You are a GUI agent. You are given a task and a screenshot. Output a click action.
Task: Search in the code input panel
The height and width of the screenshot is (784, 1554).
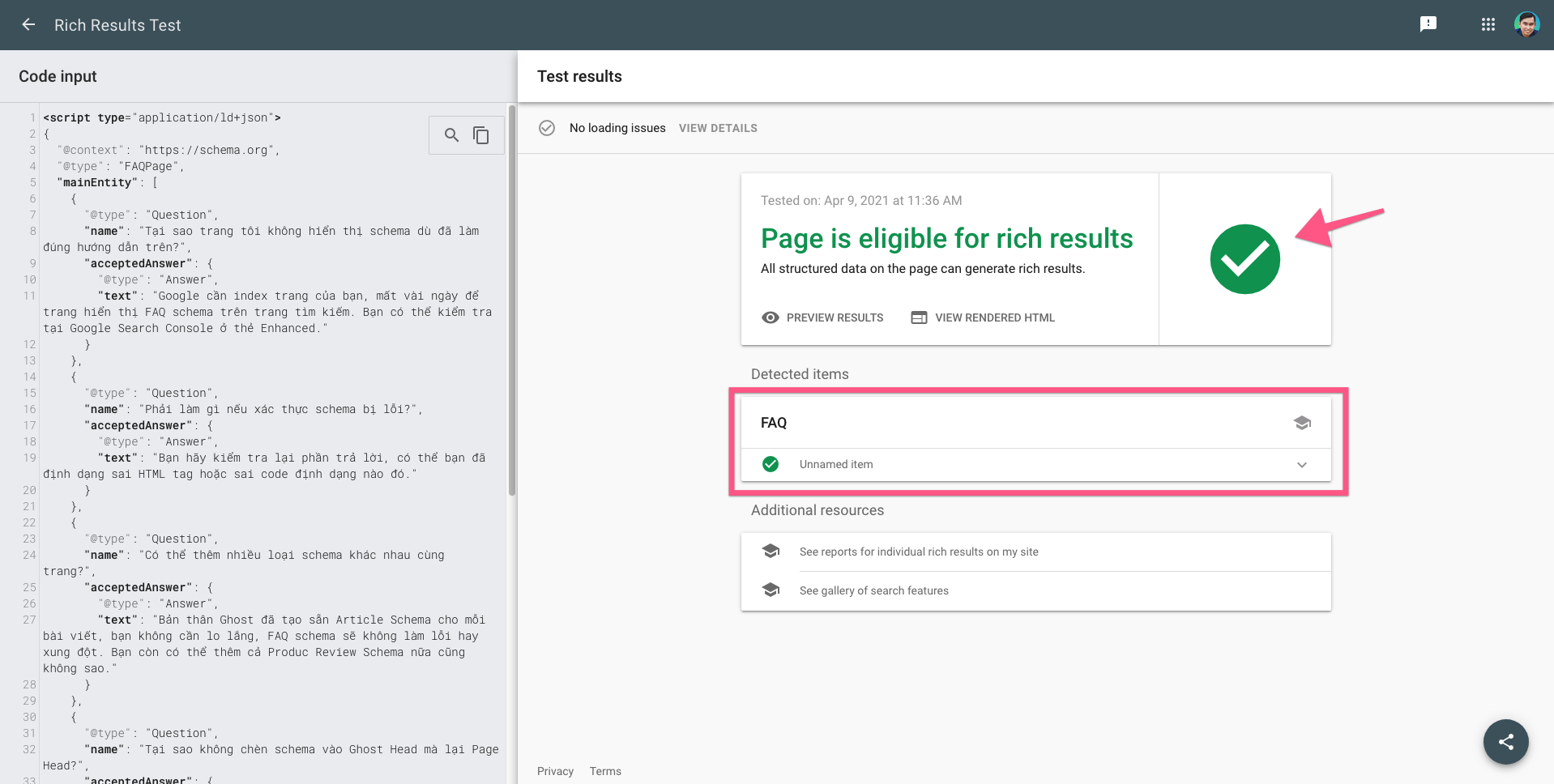click(451, 135)
